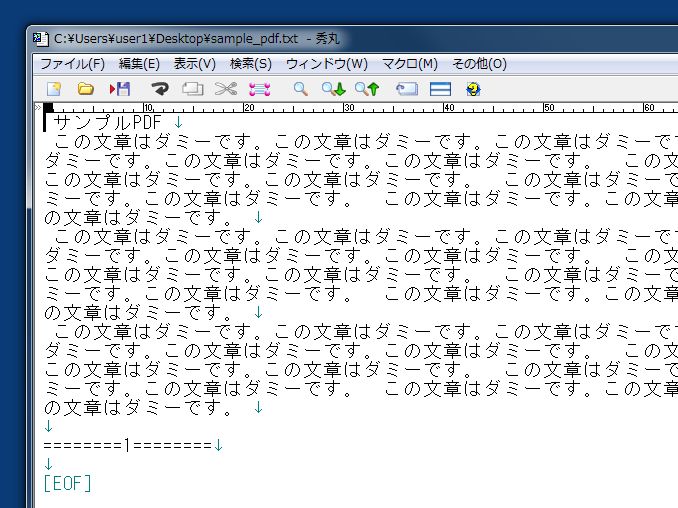
Task: Open the ウィンドウ(W) menu
Action: [x=326, y=64]
